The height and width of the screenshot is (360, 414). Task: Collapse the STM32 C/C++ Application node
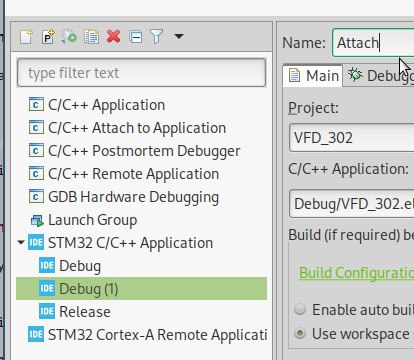click(x=21, y=242)
